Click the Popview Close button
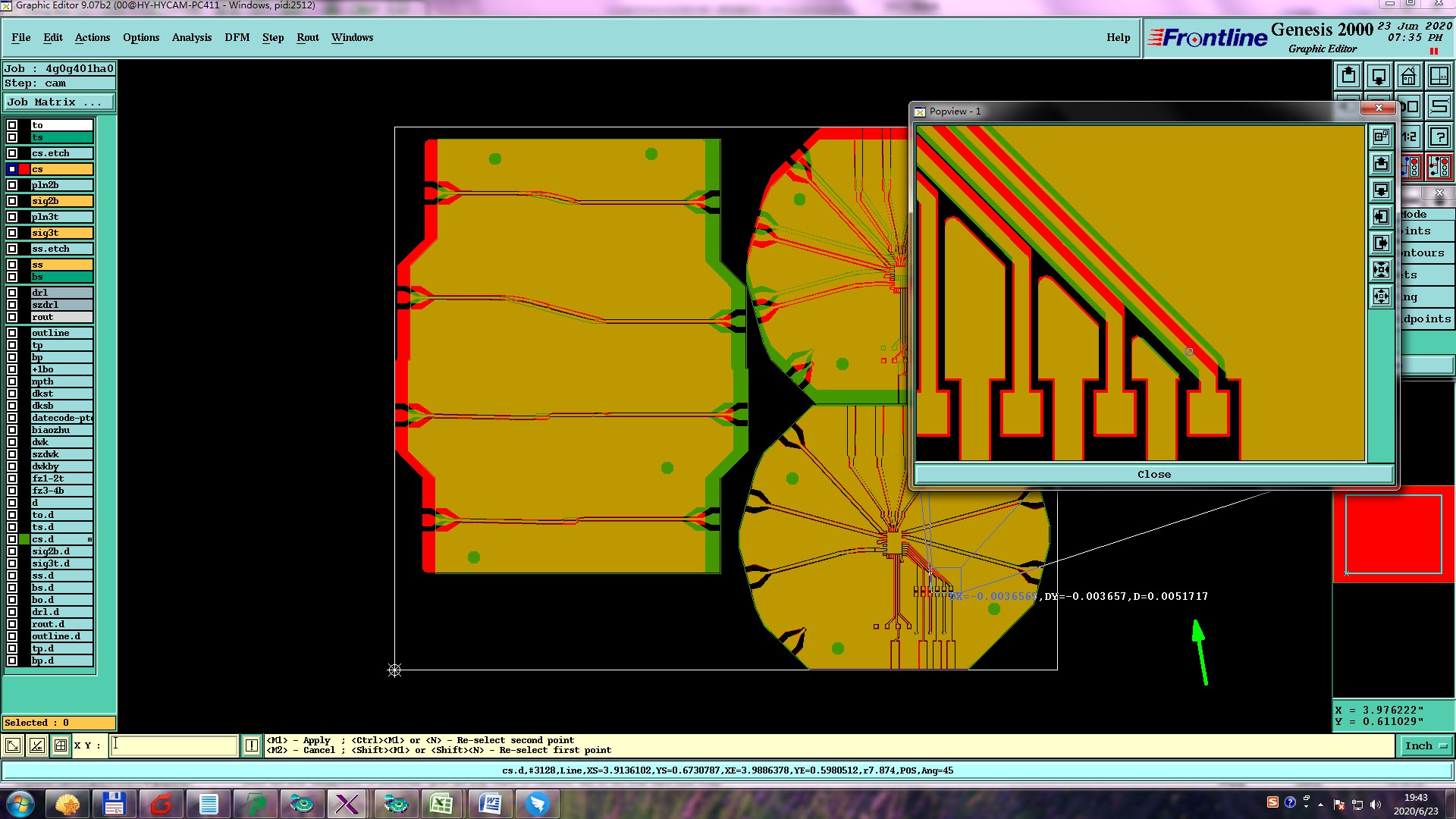1456x819 pixels. point(1153,474)
